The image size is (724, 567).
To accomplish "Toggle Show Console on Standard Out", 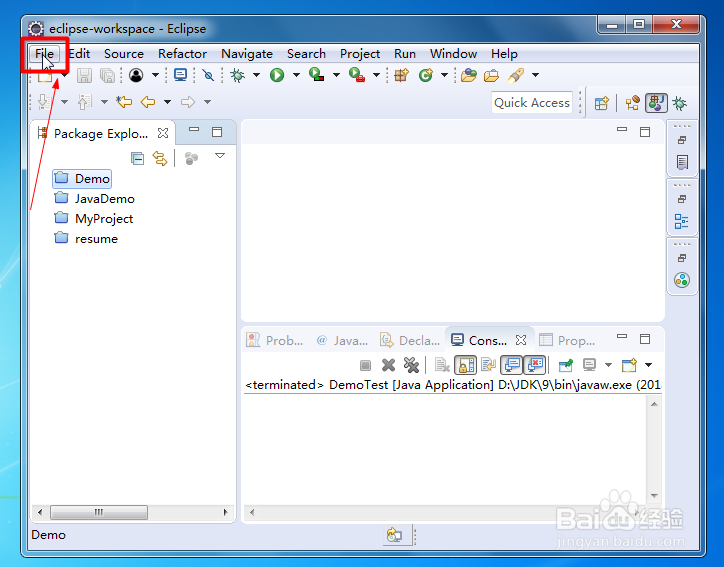I will [512, 365].
